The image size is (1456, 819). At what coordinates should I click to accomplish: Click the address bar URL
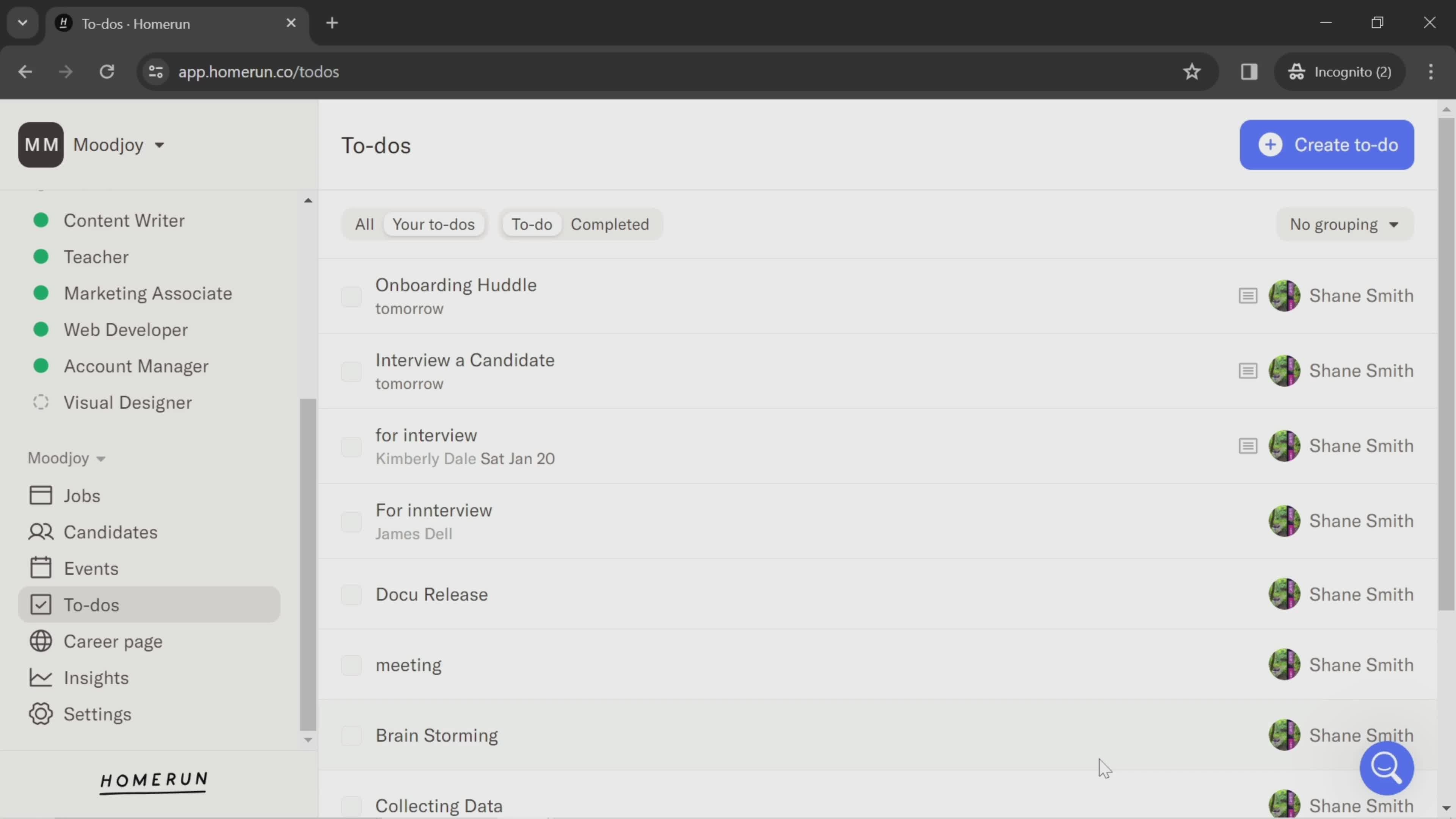click(258, 72)
